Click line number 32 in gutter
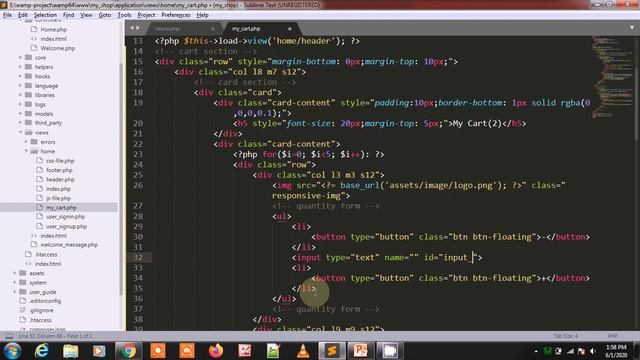The height and width of the screenshot is (360, 640). (138, 258)
